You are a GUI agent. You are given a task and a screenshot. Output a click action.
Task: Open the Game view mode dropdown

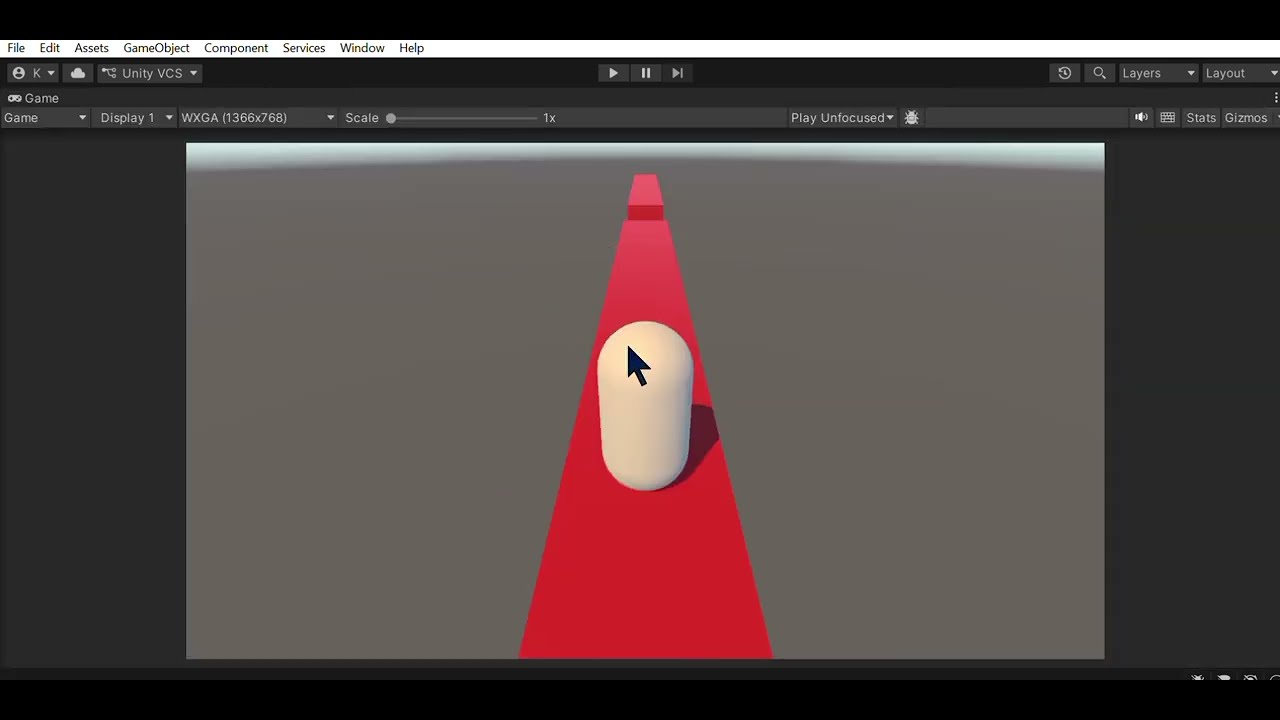[45, 118]
